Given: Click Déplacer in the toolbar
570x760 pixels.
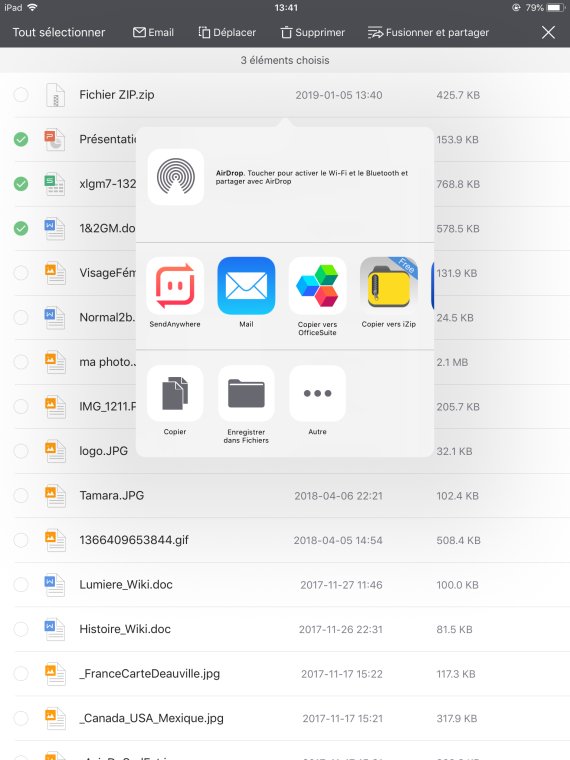Looking at the screenshot, I should click(227, 32).
